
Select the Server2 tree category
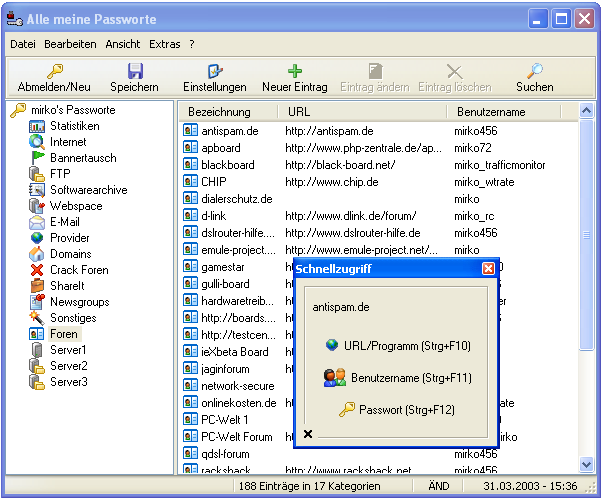(69, 366)
